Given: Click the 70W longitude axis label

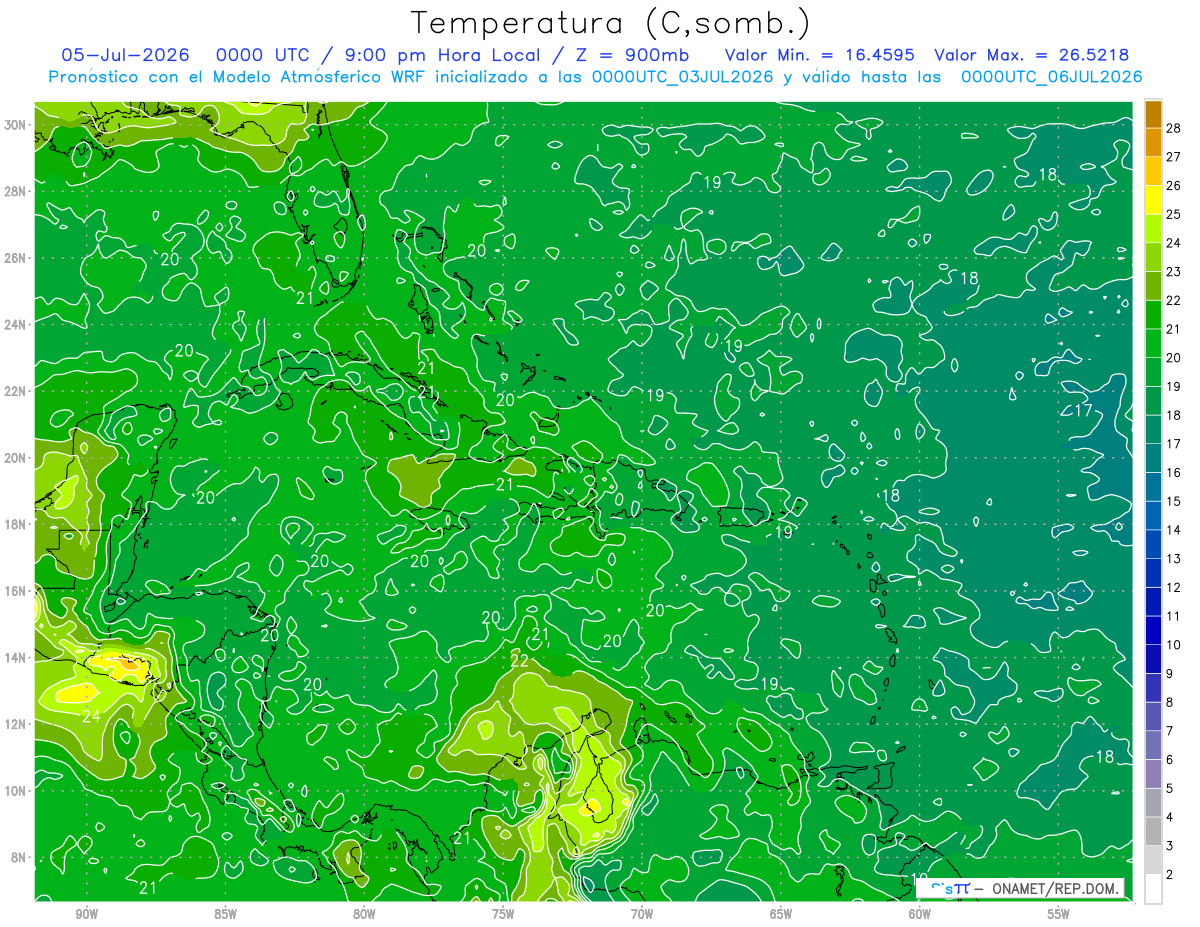Looking at the screenshot, I should pos(642,914).
